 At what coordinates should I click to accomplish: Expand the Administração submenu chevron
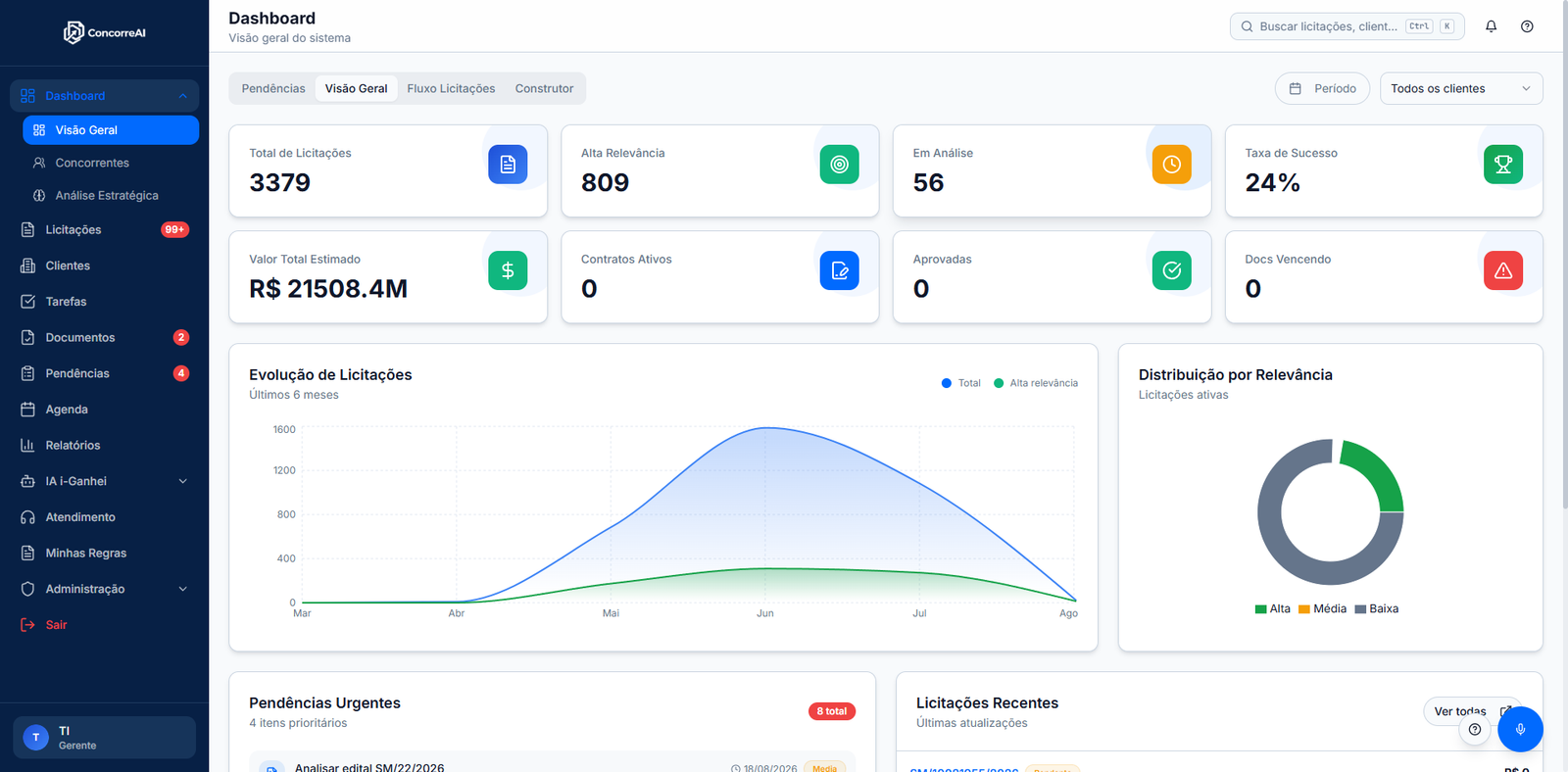click(182, 589)
